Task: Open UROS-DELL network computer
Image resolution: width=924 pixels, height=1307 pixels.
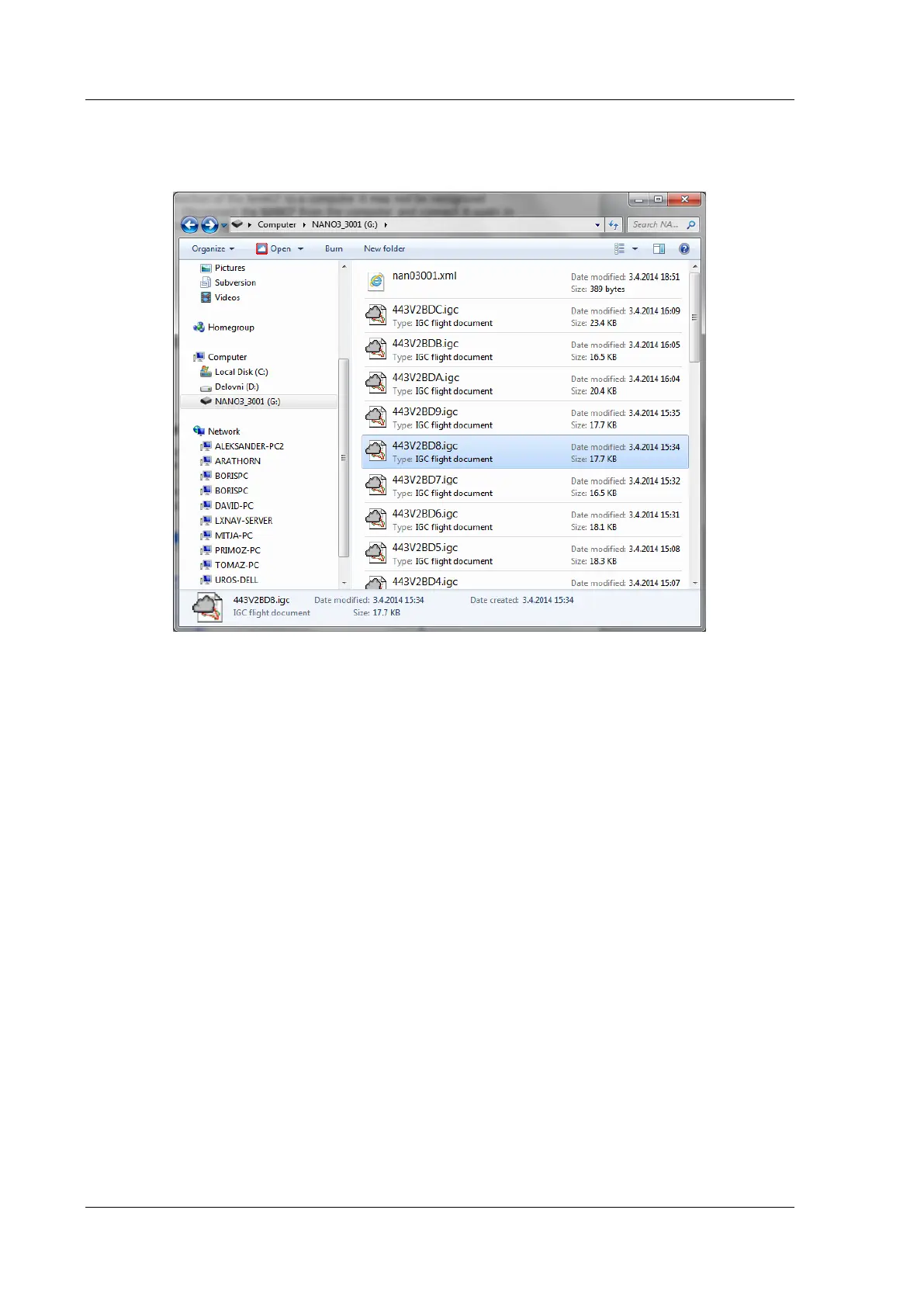Action: pyautogui.click(x=236, y=580)
